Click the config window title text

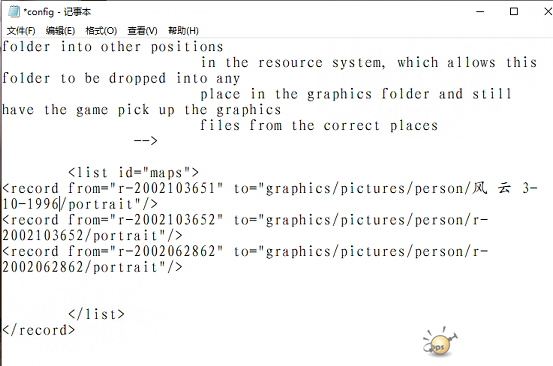(x=57, y=12)
